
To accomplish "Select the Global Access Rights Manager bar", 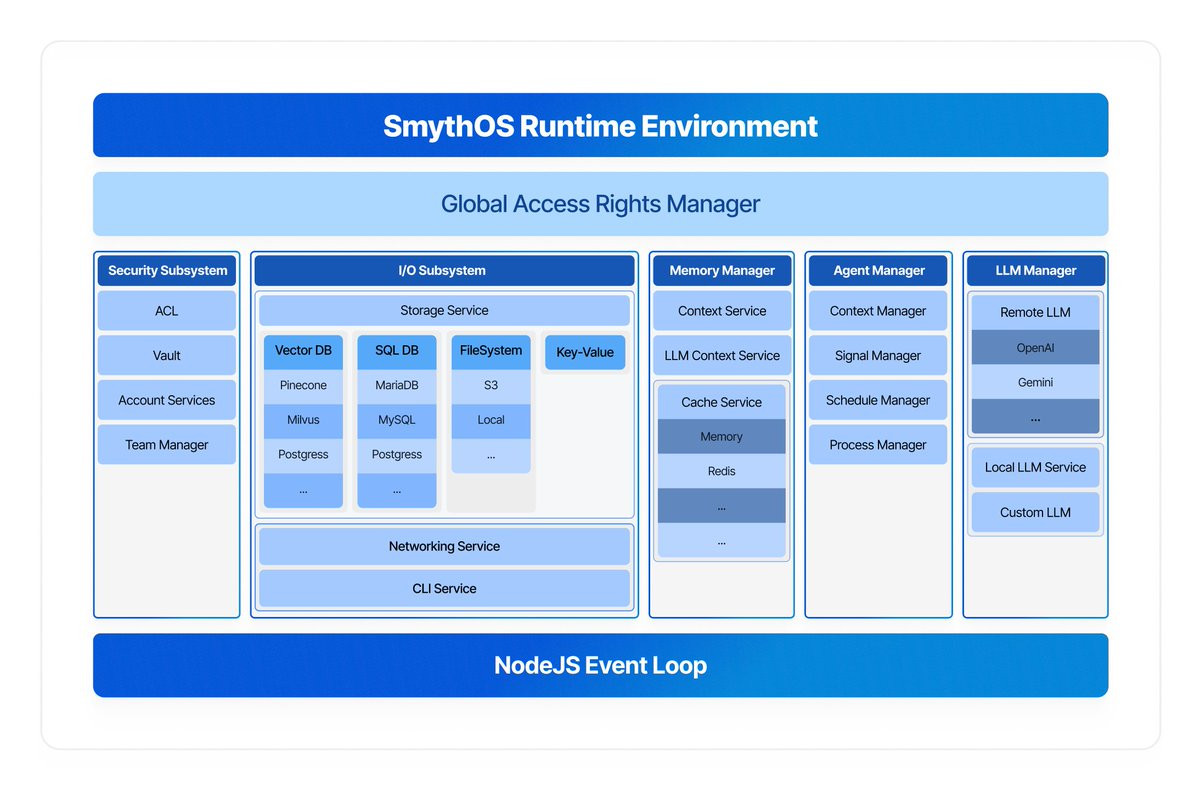I will (600, 204).
